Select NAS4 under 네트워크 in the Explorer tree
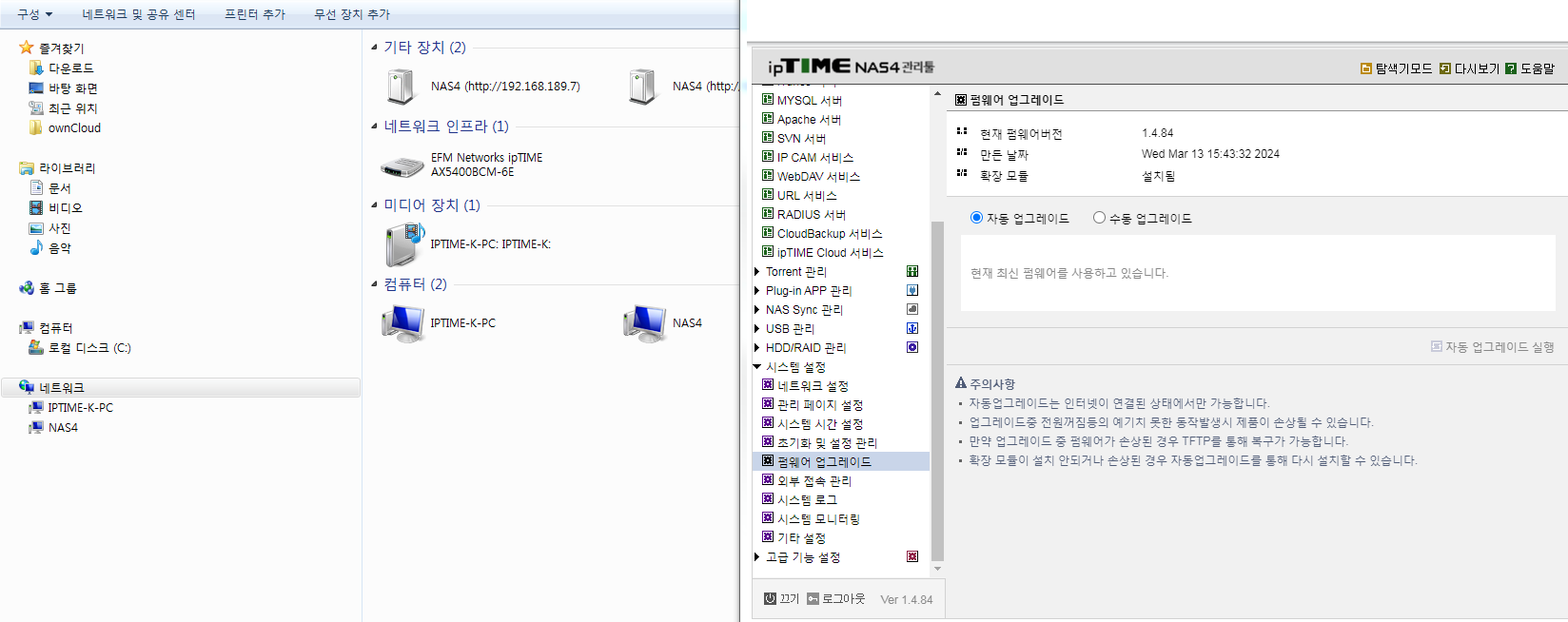The width and height of the screenshot is (1568, 622). 63,428
